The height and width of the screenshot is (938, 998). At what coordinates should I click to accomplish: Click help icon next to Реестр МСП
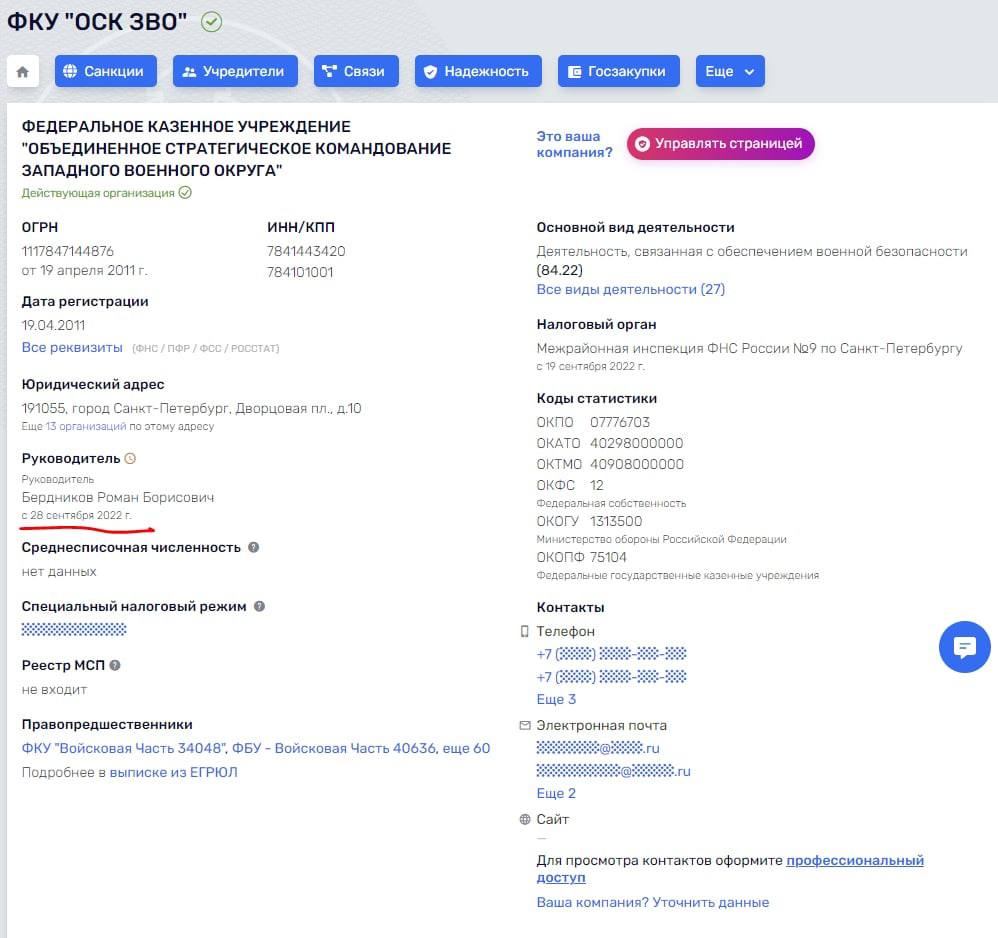[115, 665]
